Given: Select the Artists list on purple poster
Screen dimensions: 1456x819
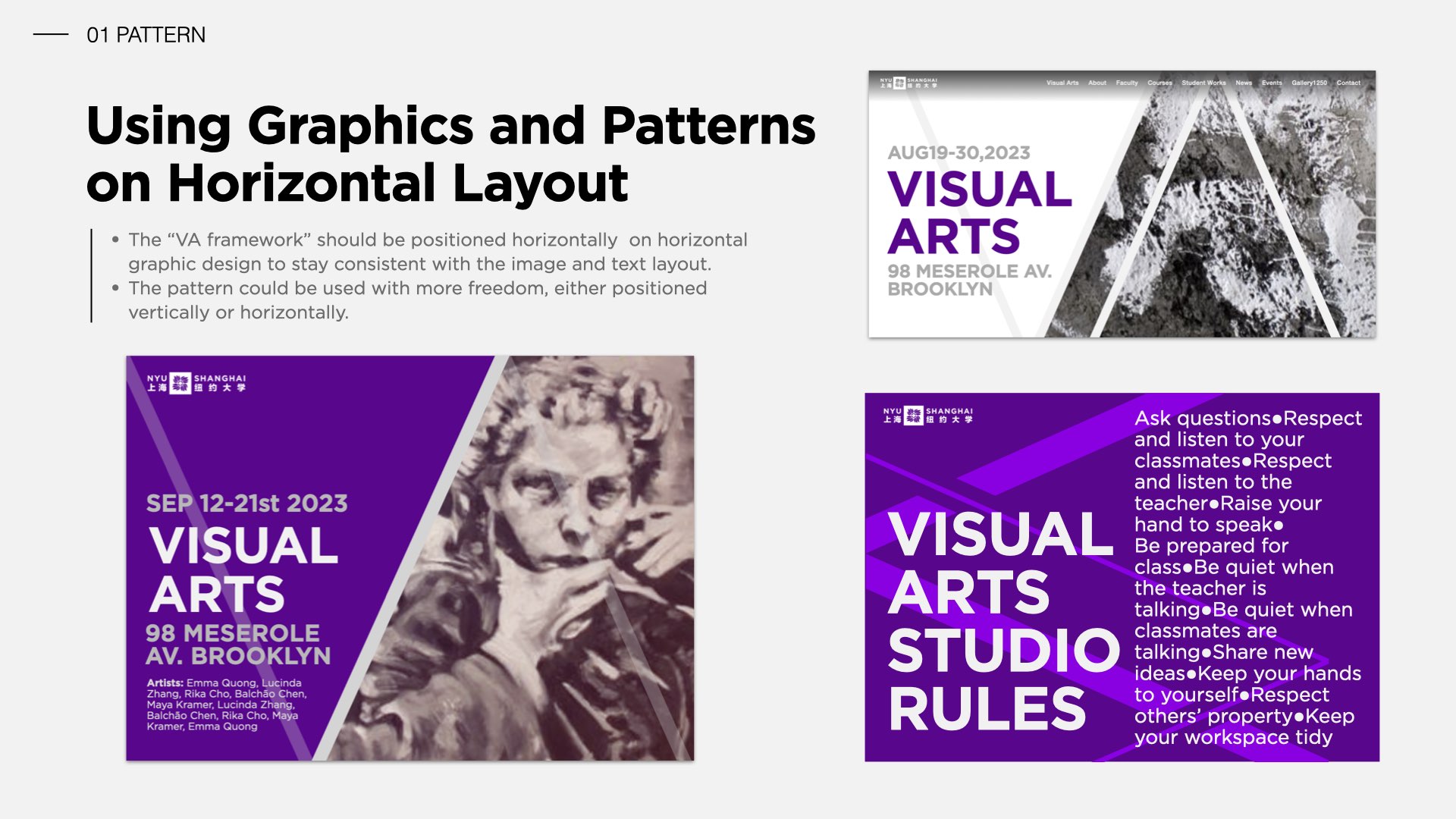Looking at the screenshot, I should tap(226, 704).
